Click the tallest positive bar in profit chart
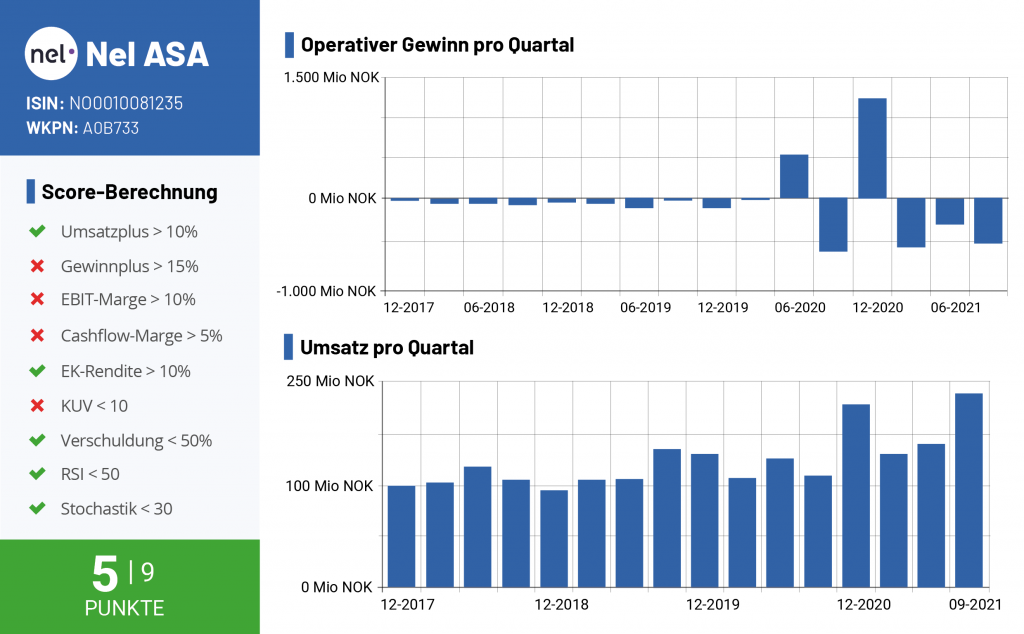Viewport: 1024px width, 634px height. [x=872, y=148]
